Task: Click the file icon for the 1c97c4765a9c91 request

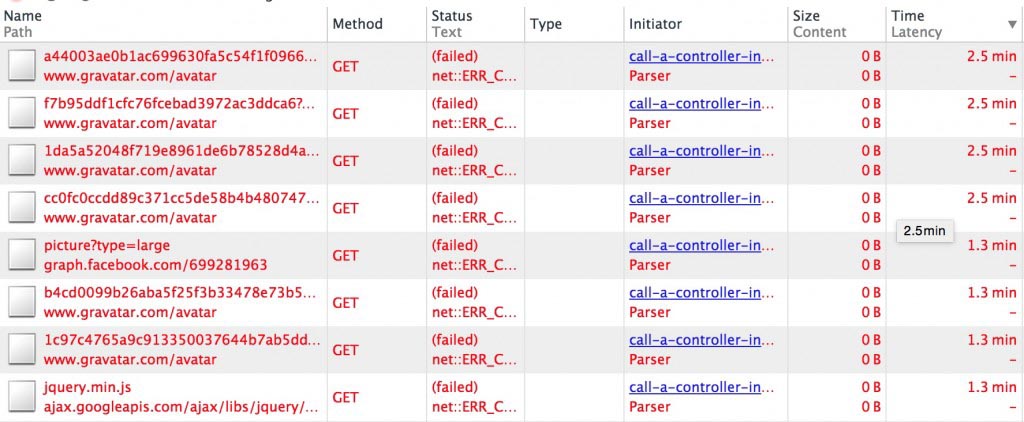Action: [22, 350]
